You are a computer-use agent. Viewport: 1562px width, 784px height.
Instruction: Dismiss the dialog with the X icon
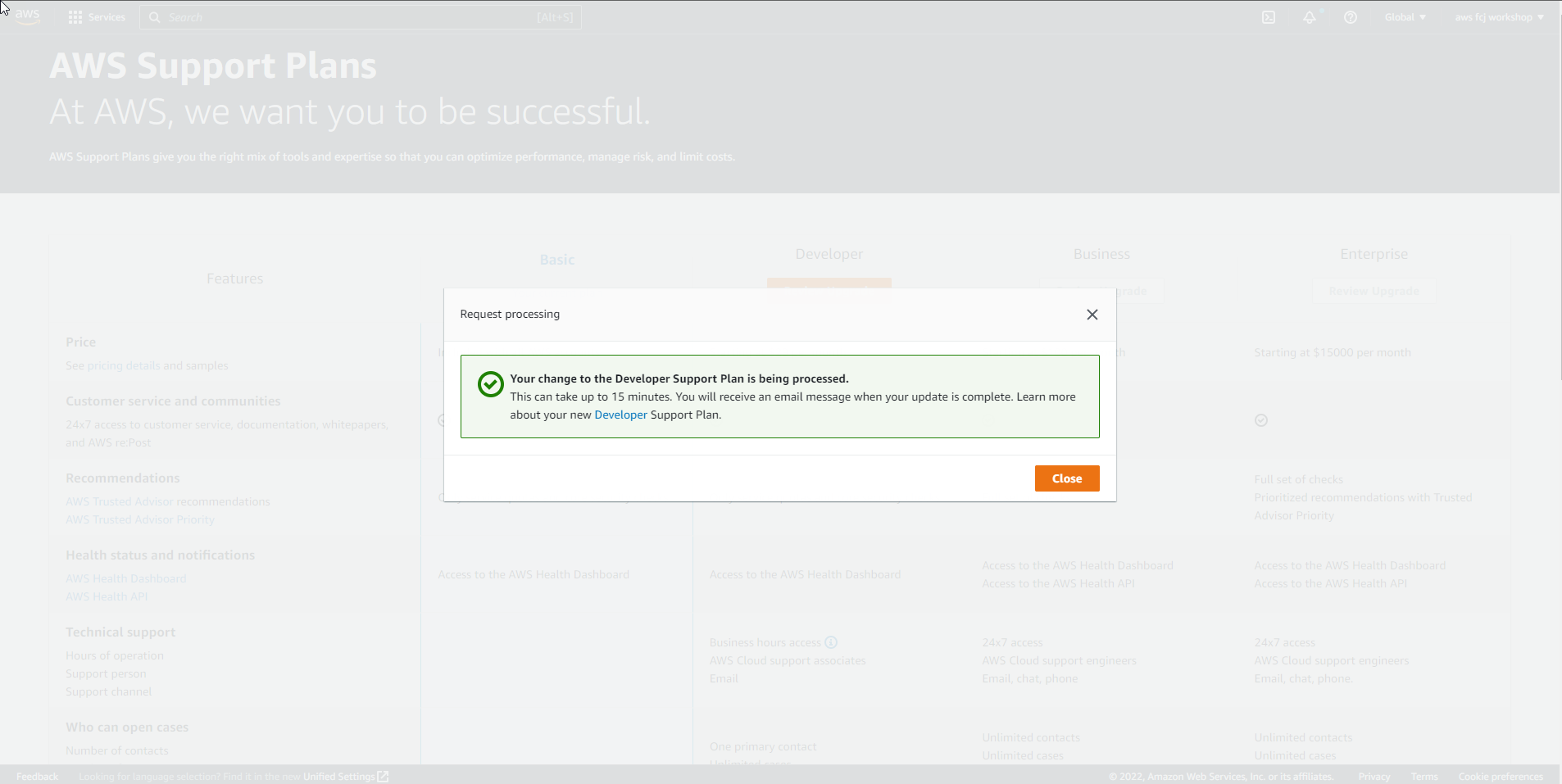point(1092,315)
